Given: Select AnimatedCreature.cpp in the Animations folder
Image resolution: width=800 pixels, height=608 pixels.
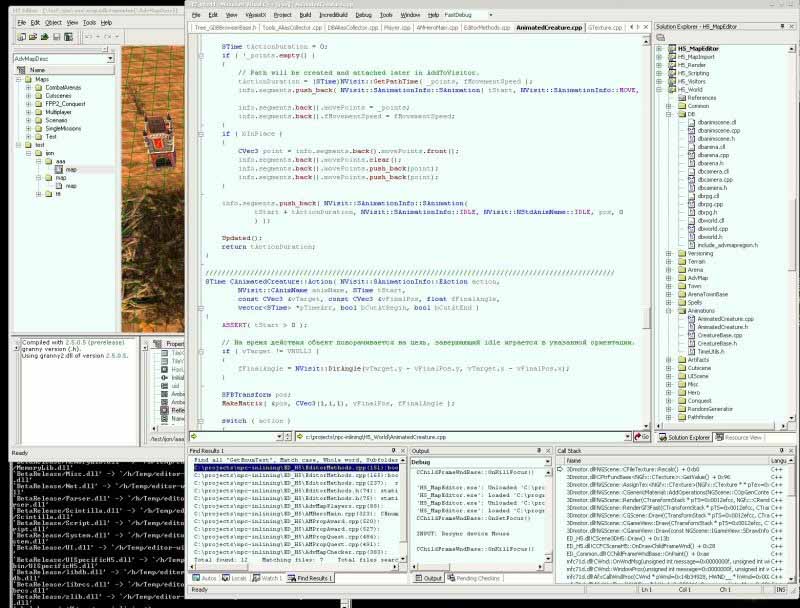Looking at the screenshot, I should [724, 318].
